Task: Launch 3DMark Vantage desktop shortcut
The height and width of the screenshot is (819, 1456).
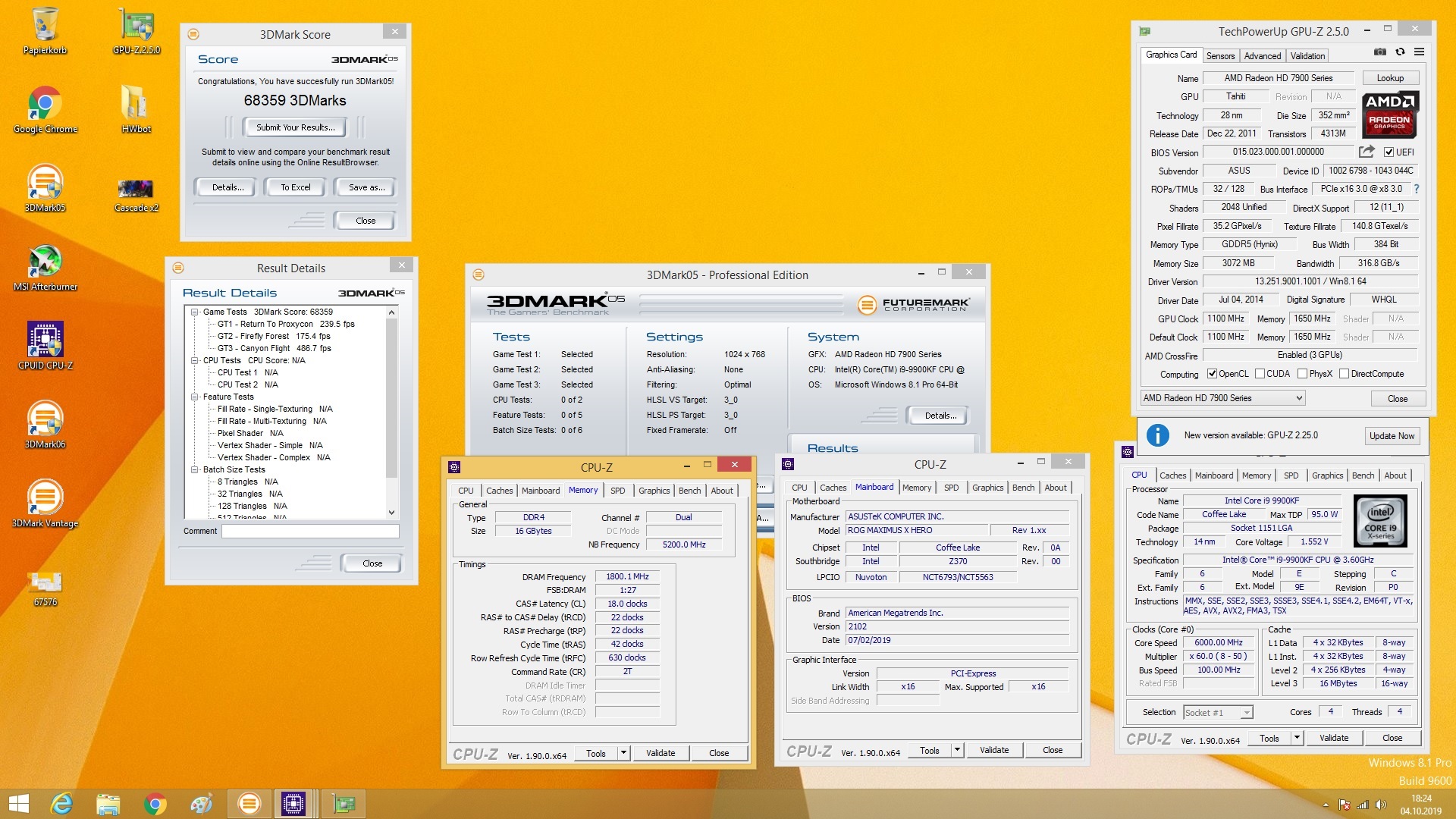Action: click(45, 504)
